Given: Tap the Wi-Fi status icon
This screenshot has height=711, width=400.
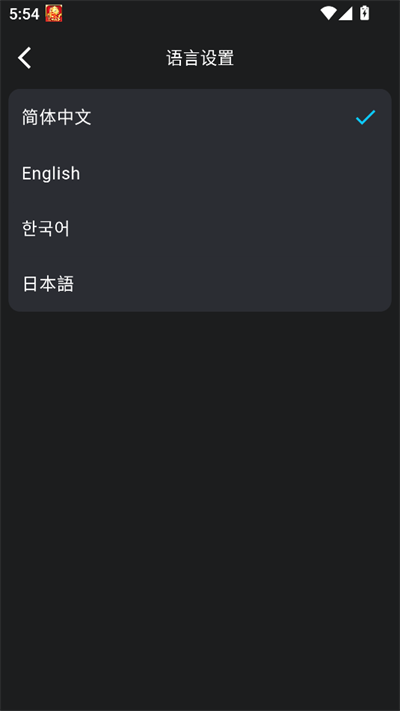Looking at the screenshot, I should (x=328, y=13).
